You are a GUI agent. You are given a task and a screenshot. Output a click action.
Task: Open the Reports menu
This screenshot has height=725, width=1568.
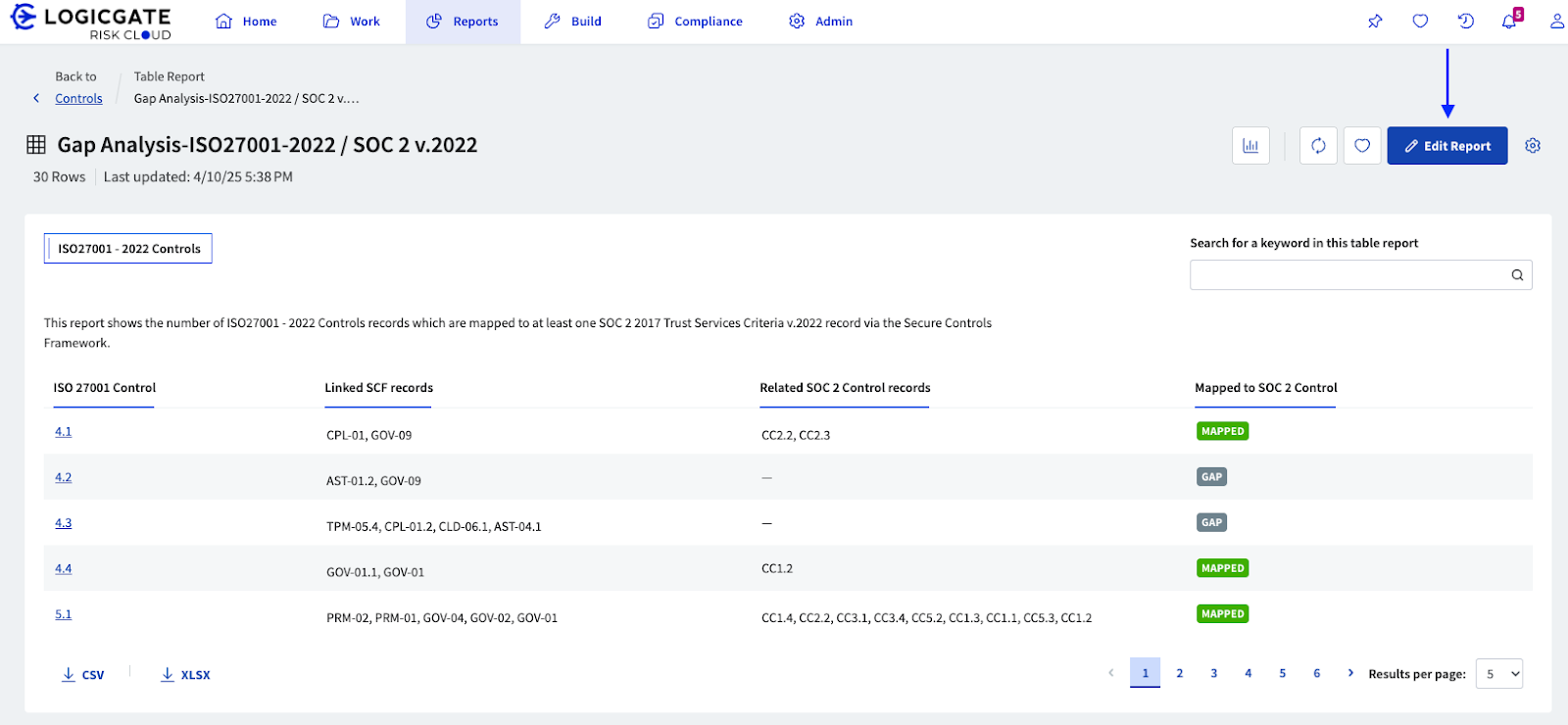tap(463, 22)
